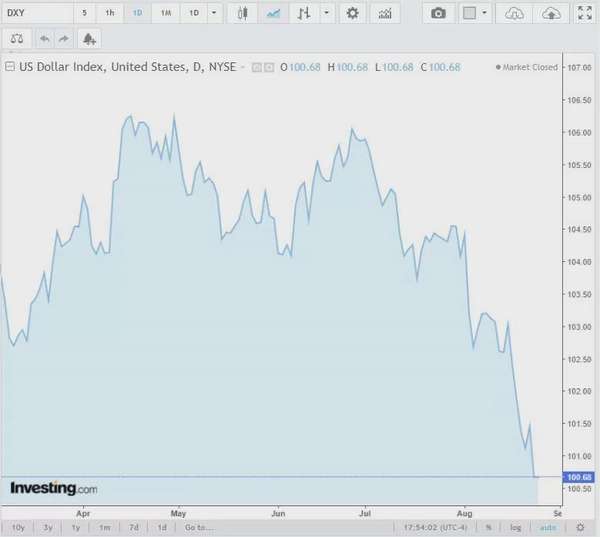600x537 pixels.
Task: Click the 107.00 price axis label
Action: 579,68
